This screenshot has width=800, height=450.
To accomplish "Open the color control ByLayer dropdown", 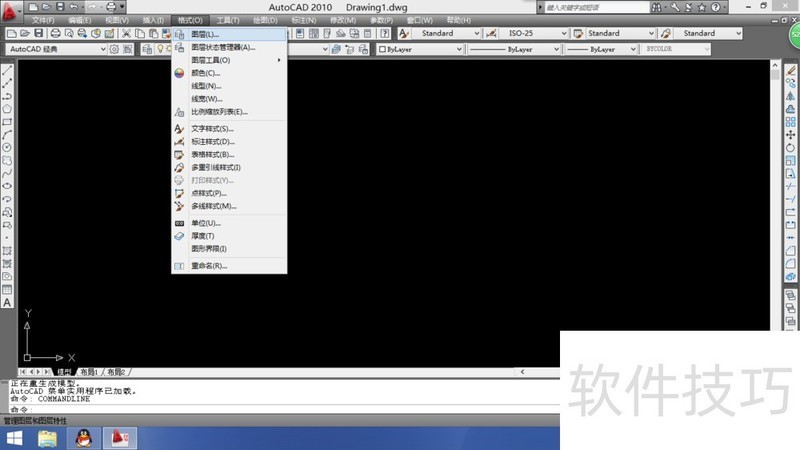I will pyautogui.click(x=420, y=49).
